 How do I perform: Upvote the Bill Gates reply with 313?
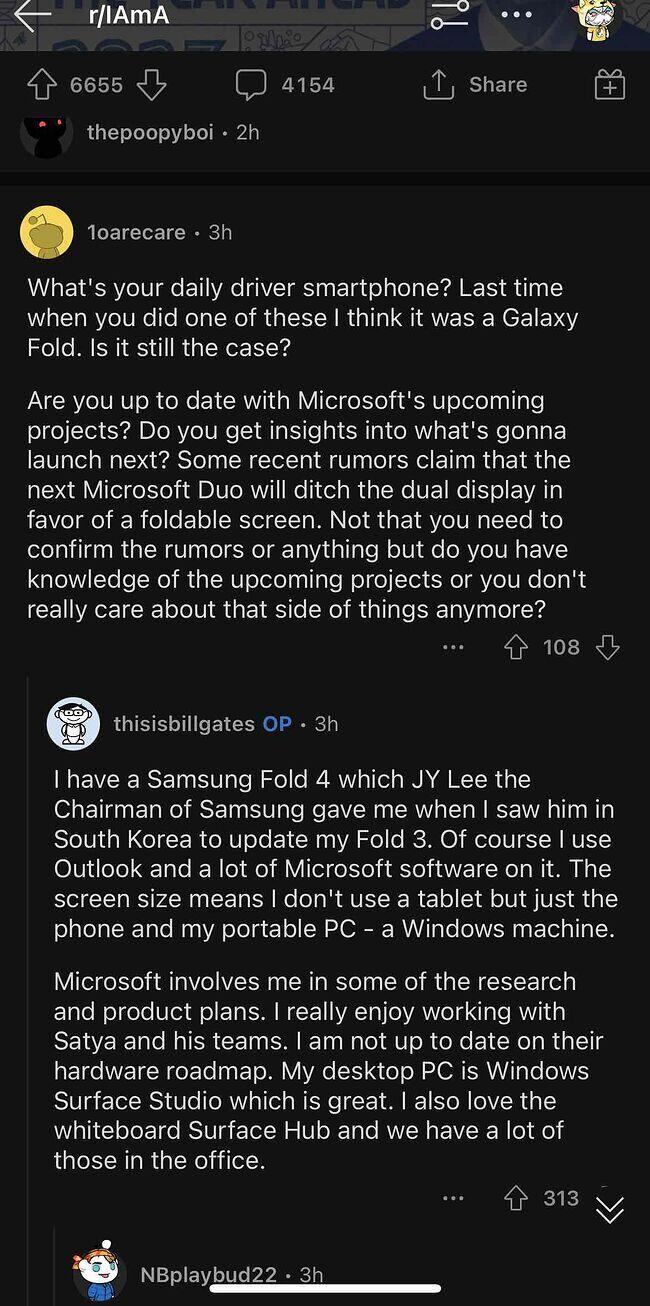point(516,1198)
